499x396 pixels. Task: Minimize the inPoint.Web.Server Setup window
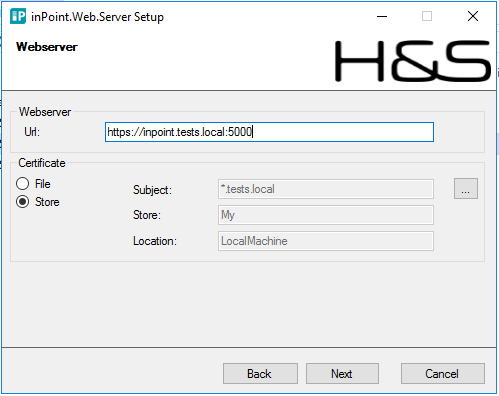tap(382, 16)
